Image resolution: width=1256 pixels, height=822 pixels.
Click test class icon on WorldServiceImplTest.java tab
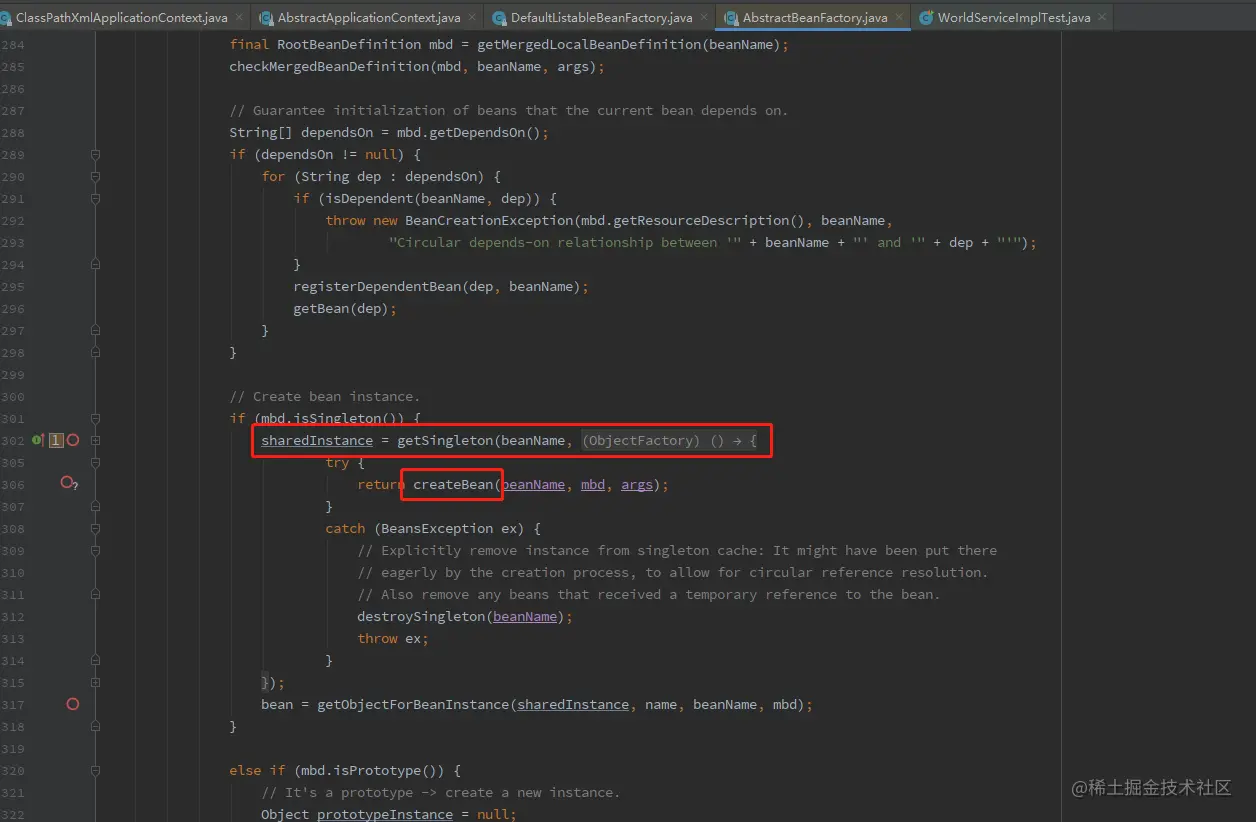click(927, 18)
